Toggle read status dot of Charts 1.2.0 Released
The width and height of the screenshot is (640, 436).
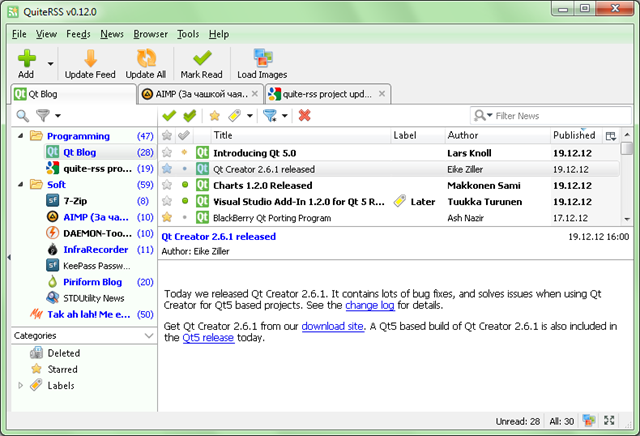[185, 185]
